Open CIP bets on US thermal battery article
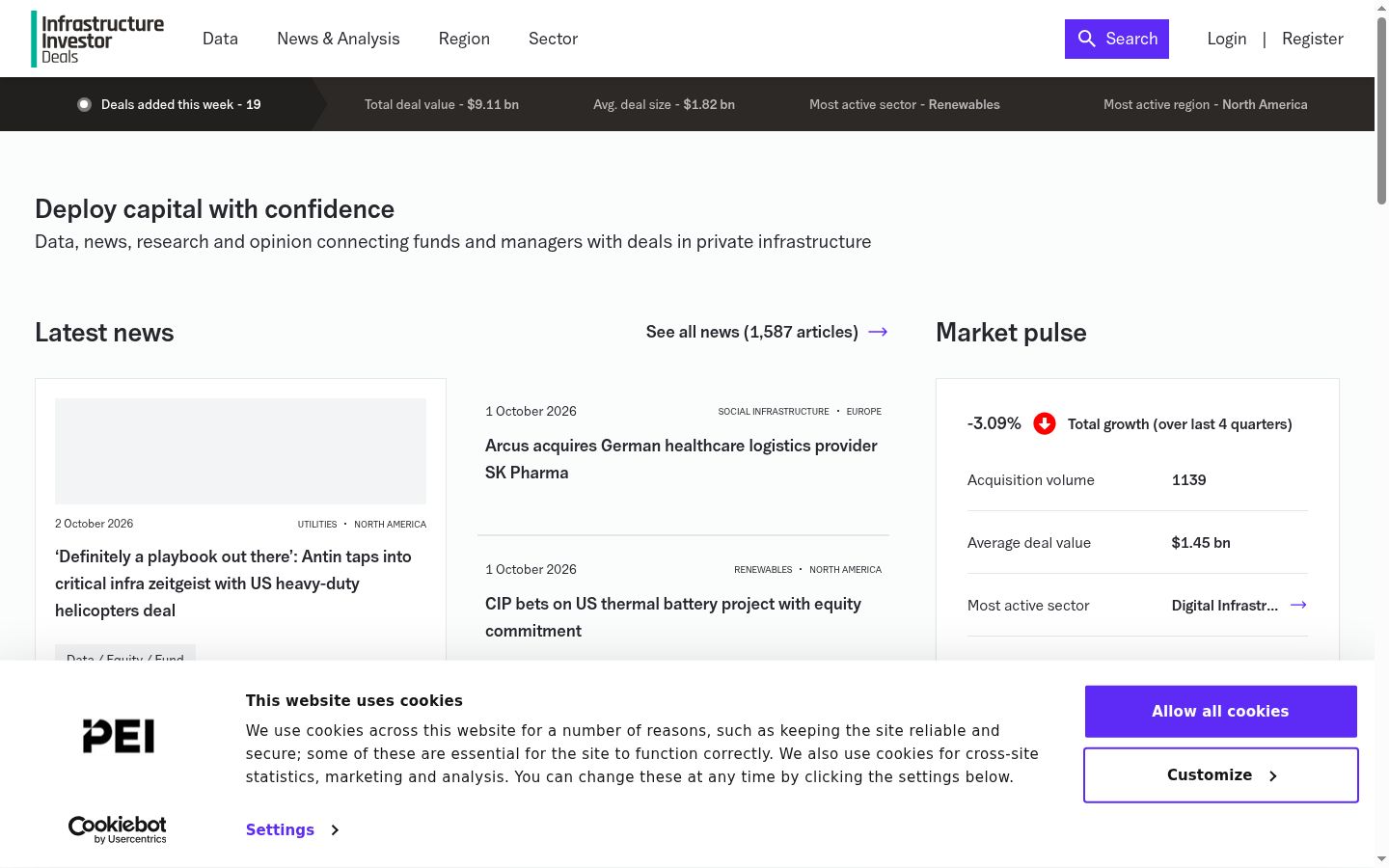This screenshot has width=1389, height=868. [x=673, y=617]
